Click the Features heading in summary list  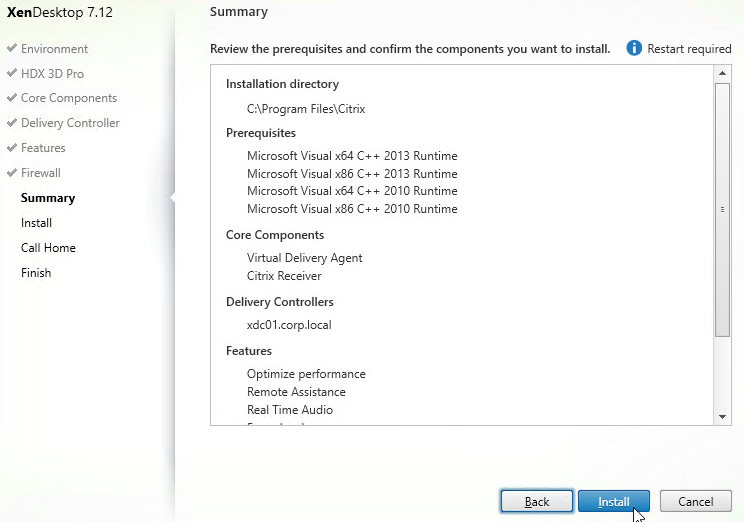click(249, 351)
